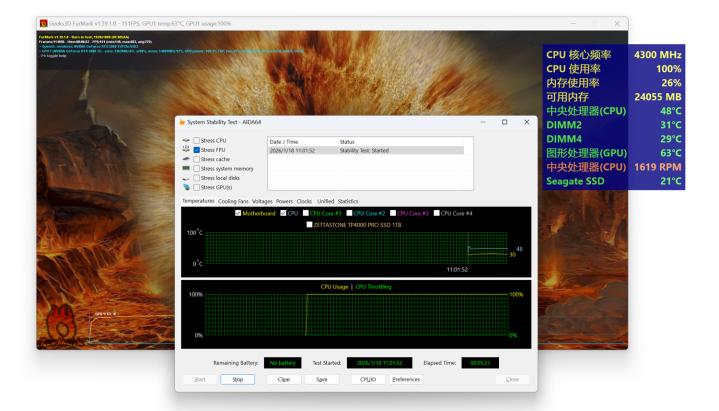
Task: Select the Stability Test: Started log row
Action: [365, 150]
